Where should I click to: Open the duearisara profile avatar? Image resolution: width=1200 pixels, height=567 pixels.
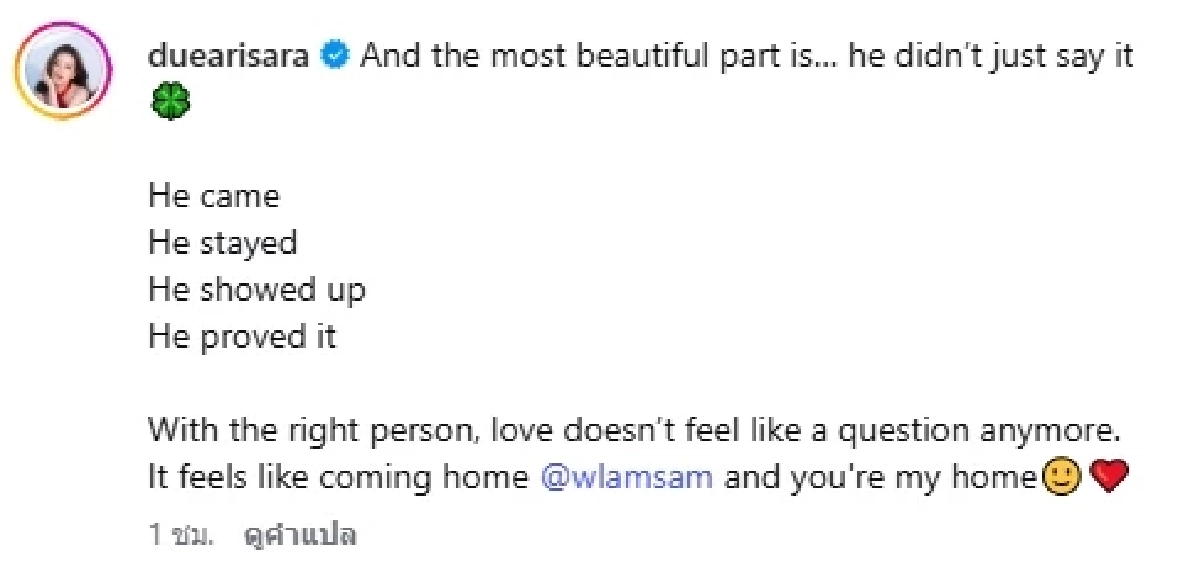tap(64, 72)
